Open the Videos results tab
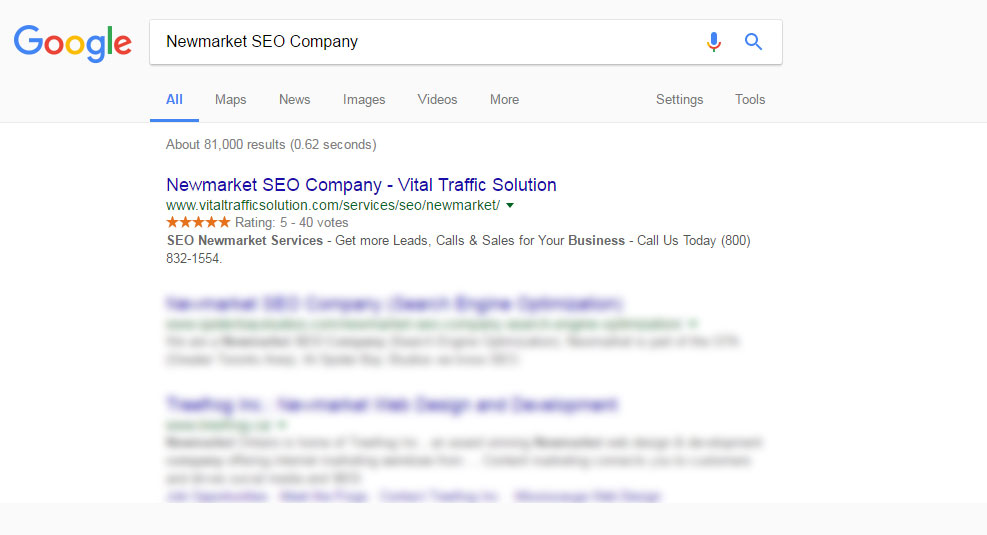Viewport: 987px width, 535px height. (437, 99)
